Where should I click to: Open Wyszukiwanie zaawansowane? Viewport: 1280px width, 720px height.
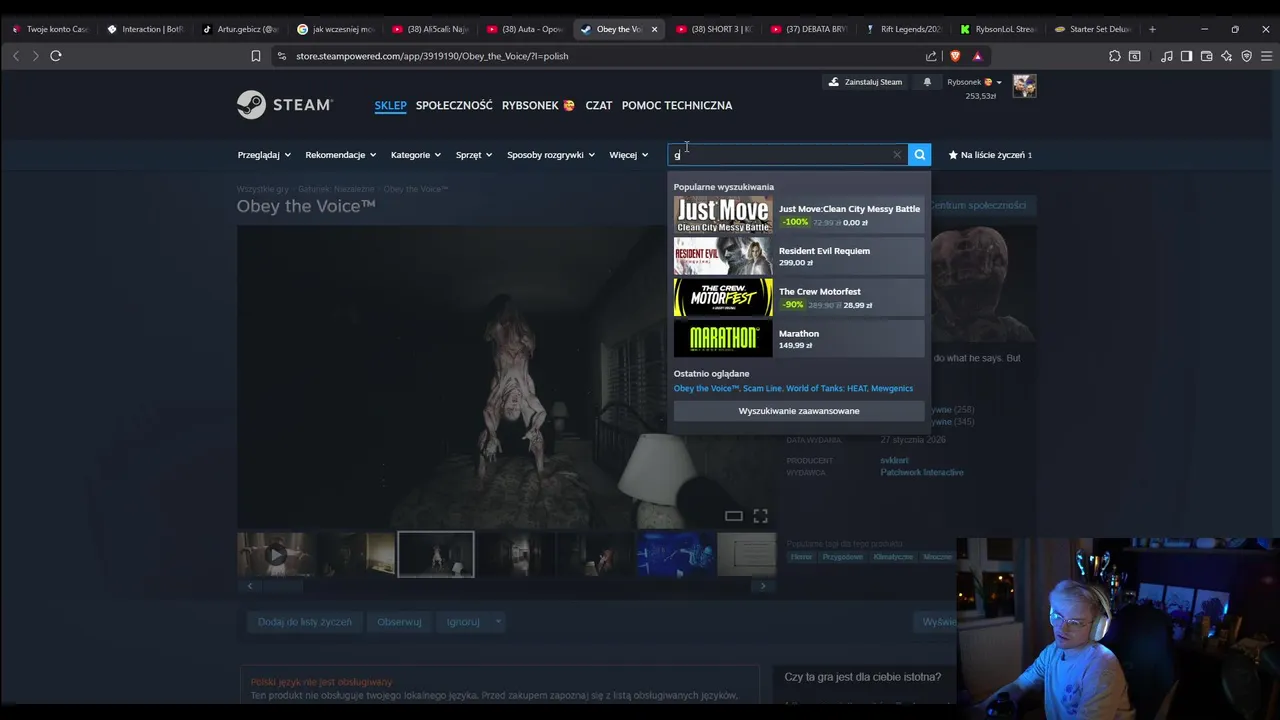(799, 411)
